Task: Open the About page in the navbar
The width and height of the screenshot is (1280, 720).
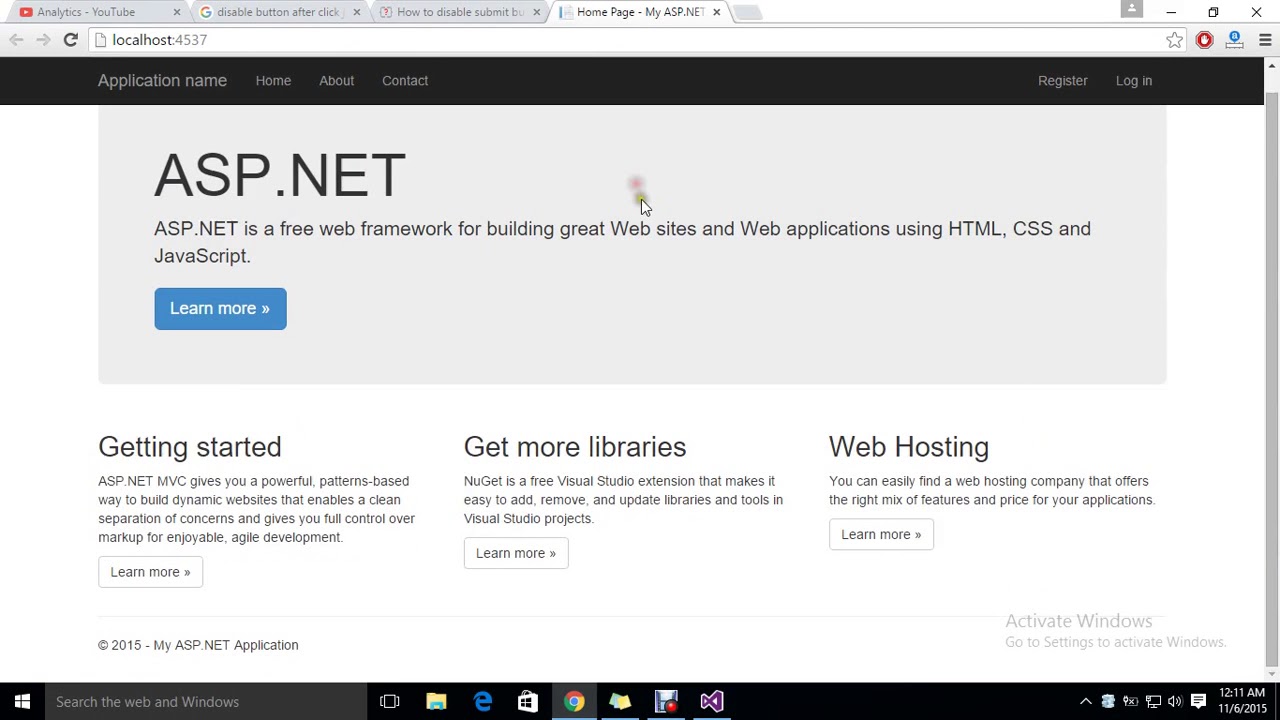Action: [336, 81]
